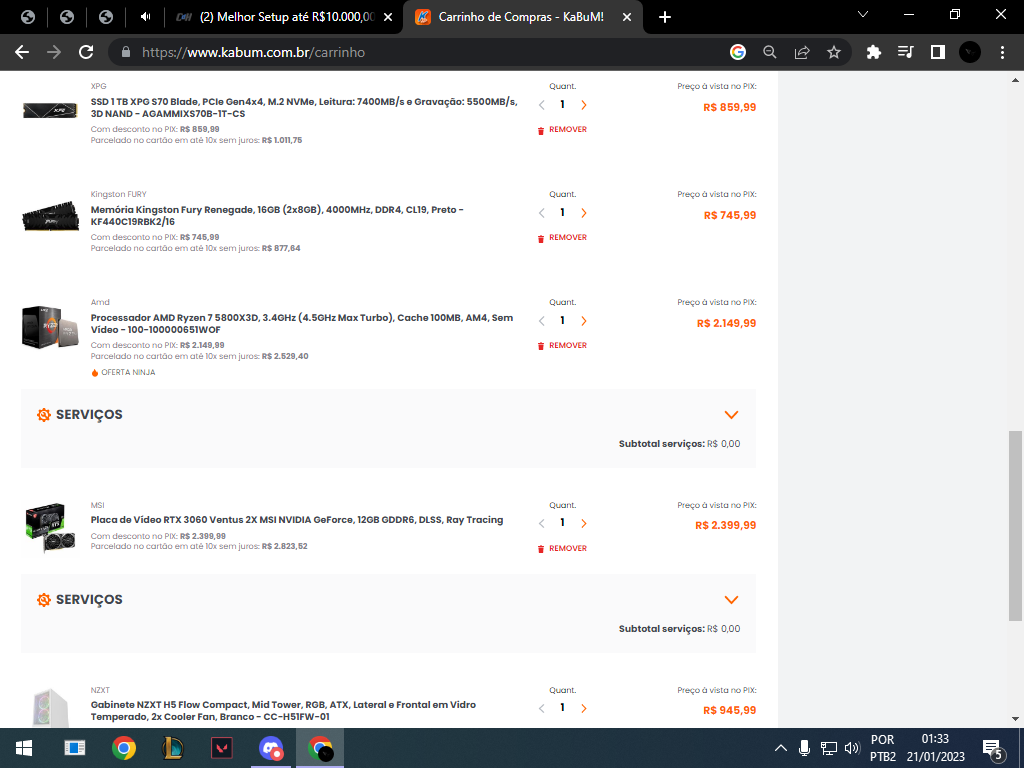Screen dimensions: 1024x768
Task: Click the OFERTA NINJA label
Action: pos(123,372)
